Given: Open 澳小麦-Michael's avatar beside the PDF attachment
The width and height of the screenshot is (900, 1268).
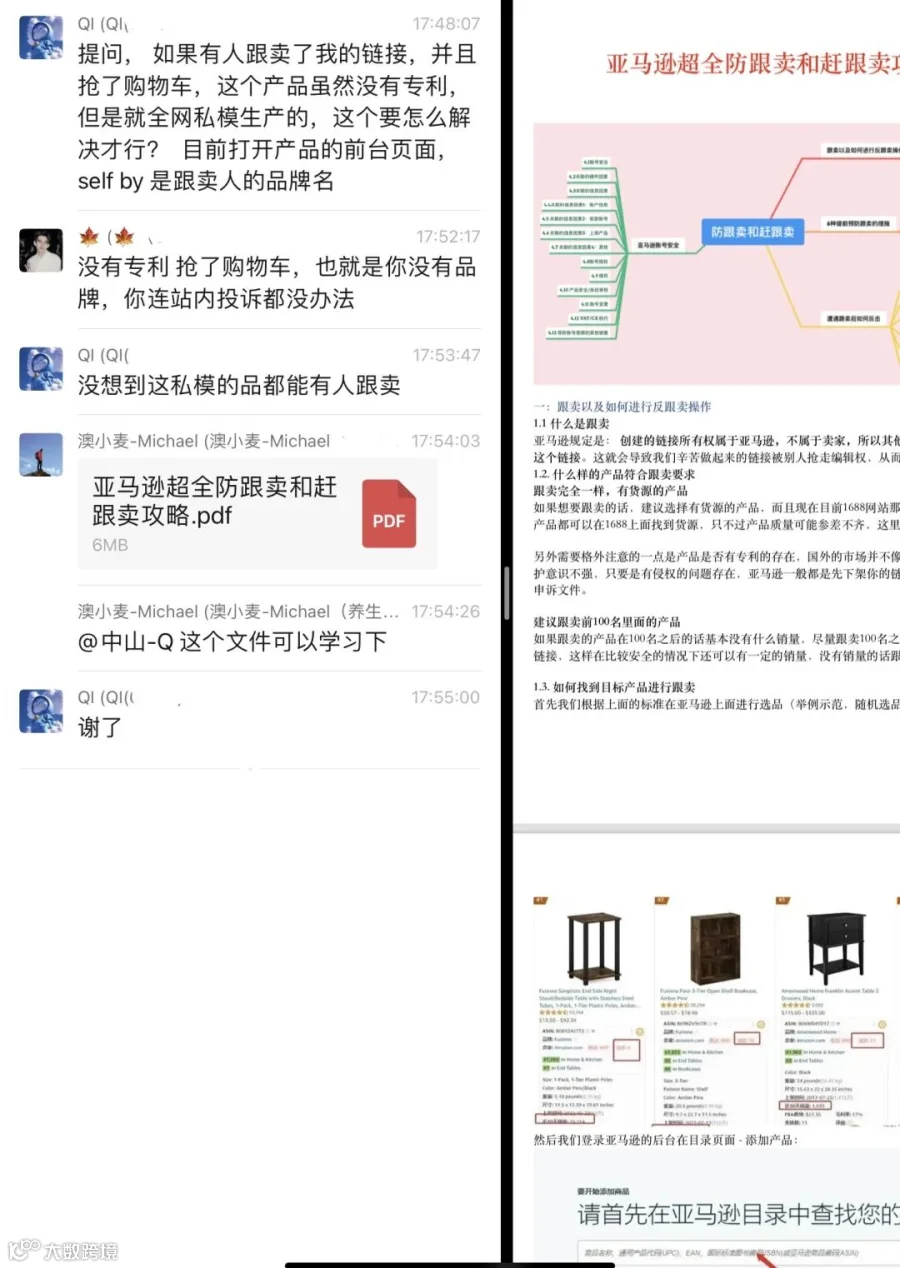Looking at the screenshot, I should (x=41, y=454).
